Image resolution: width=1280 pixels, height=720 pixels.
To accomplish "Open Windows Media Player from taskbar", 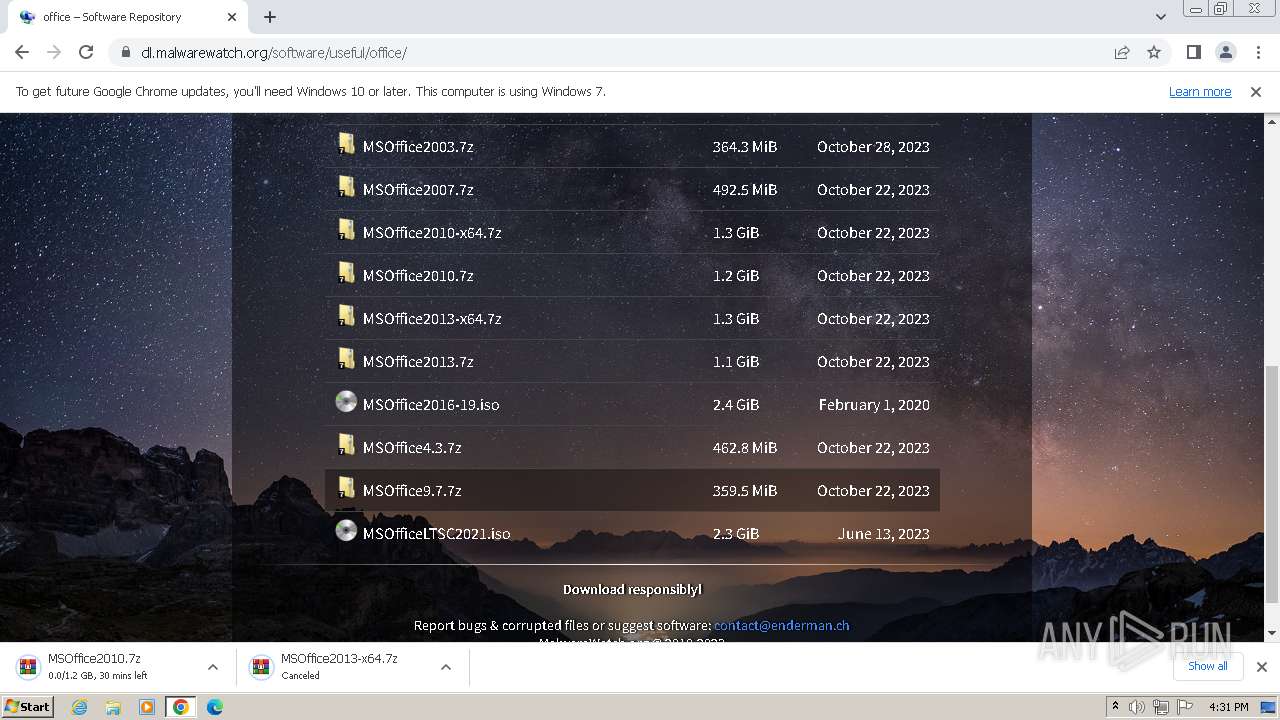I will pyautogui.click(x=147, y=707).
